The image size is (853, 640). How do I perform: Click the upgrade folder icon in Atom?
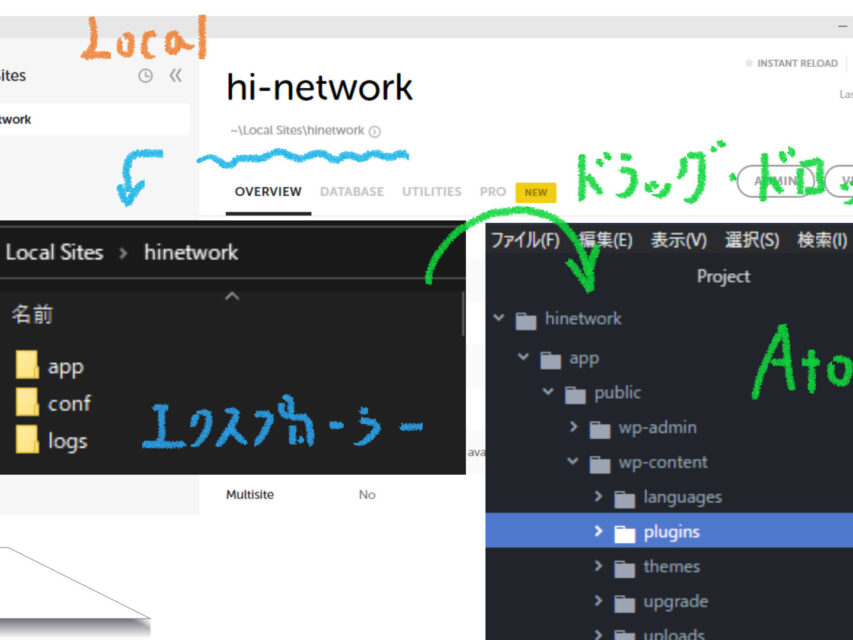[x=625, y=604]
